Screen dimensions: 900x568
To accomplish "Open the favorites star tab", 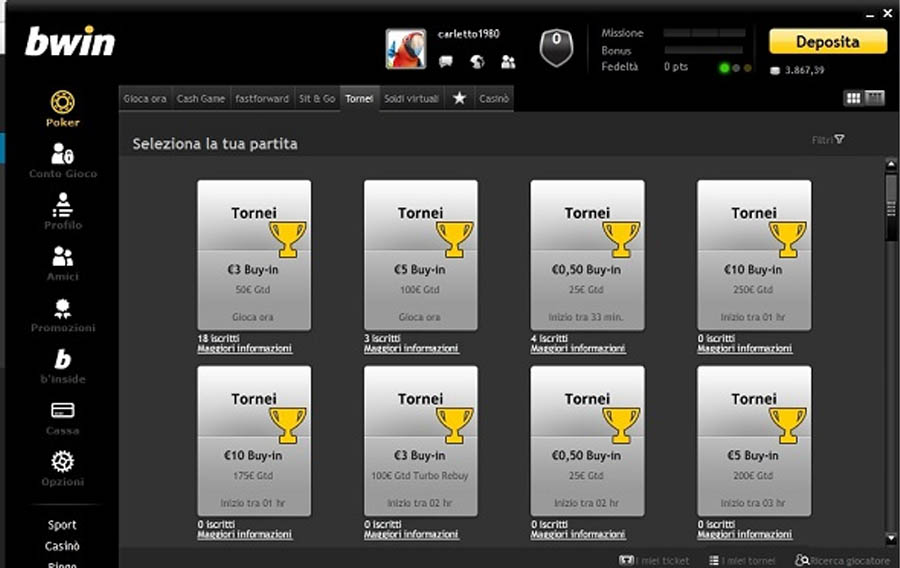I will pos(459,98).
